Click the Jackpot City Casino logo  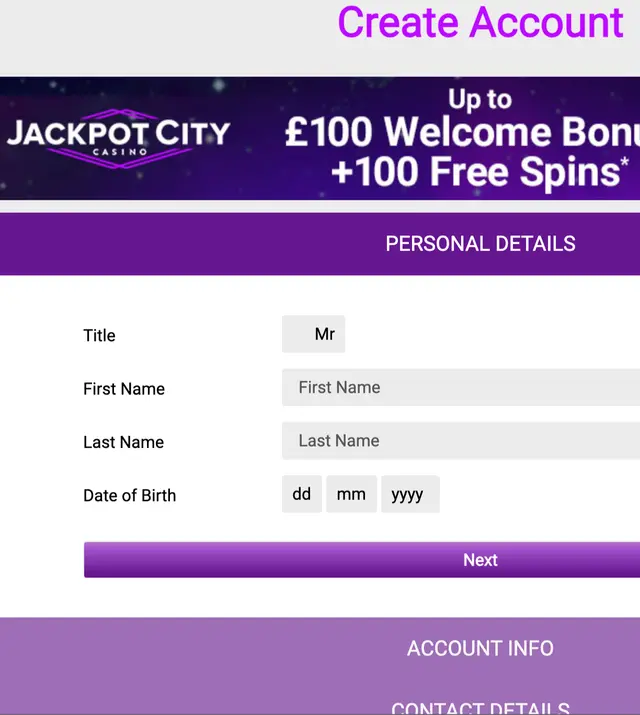point(119,136)
